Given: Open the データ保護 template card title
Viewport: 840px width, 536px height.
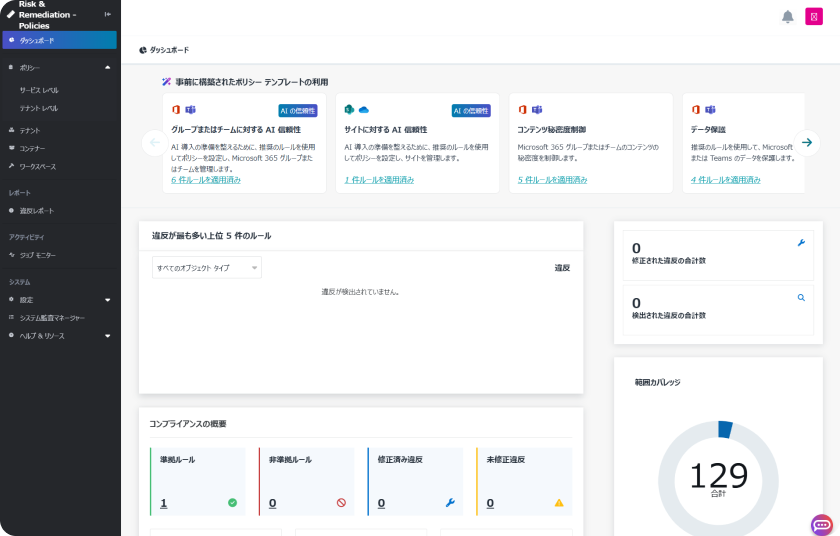Looking at the screenshot, I should [x=708, y=130].
